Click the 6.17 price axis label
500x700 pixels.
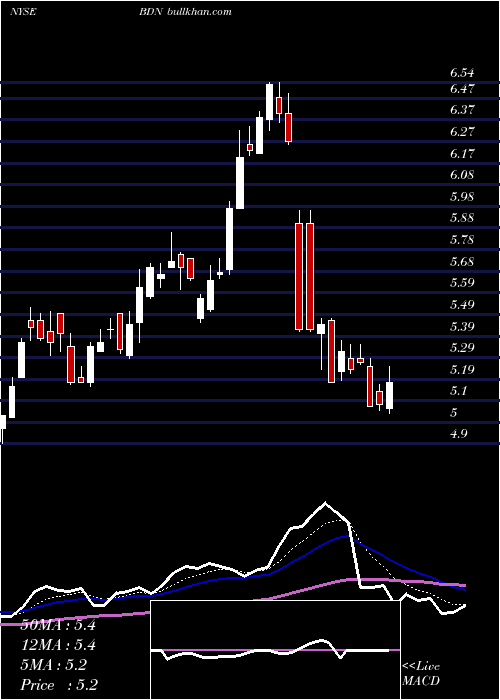click(462, 154)
